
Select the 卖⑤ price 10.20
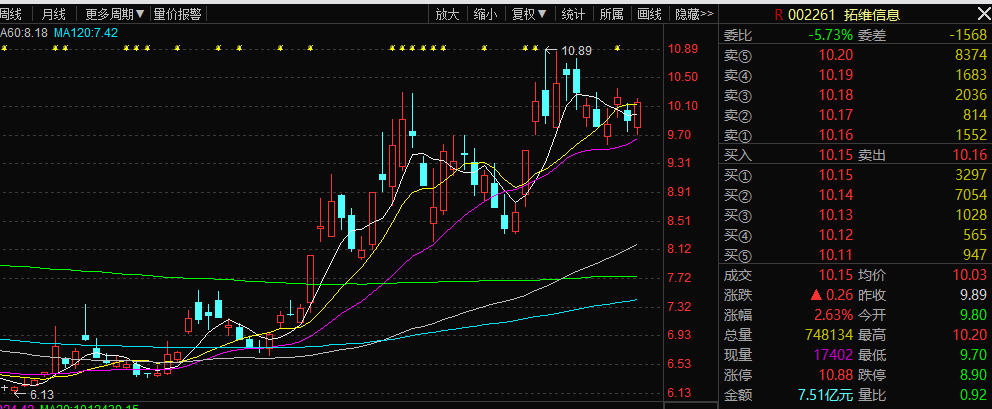pyautogui.click(x=836, y=56)
